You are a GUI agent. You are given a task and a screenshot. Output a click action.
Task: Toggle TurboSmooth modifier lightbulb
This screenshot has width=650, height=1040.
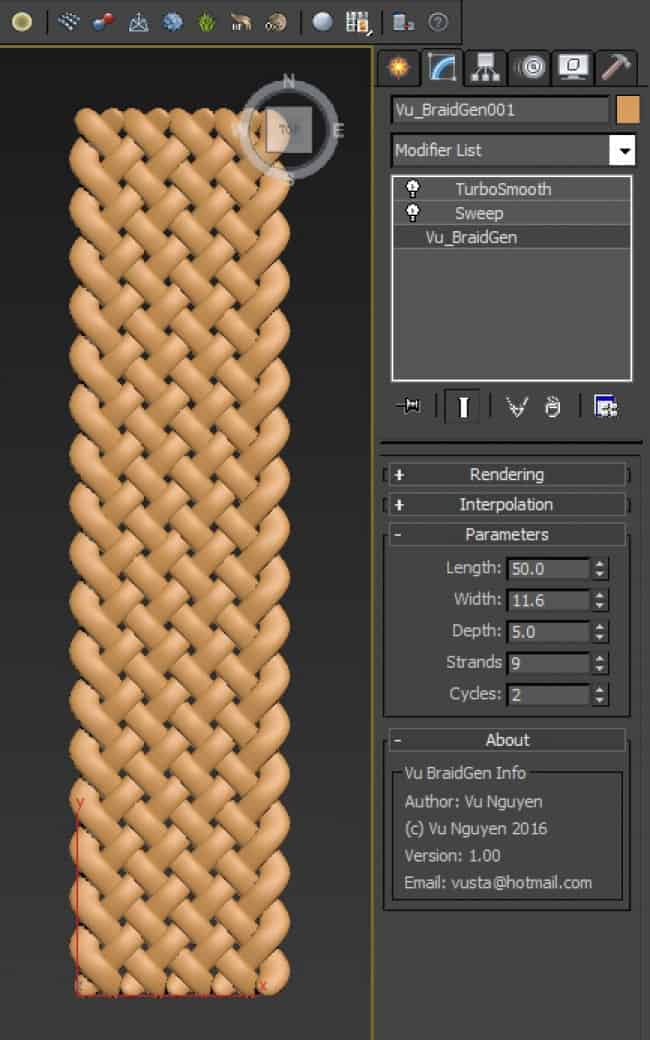412,188
